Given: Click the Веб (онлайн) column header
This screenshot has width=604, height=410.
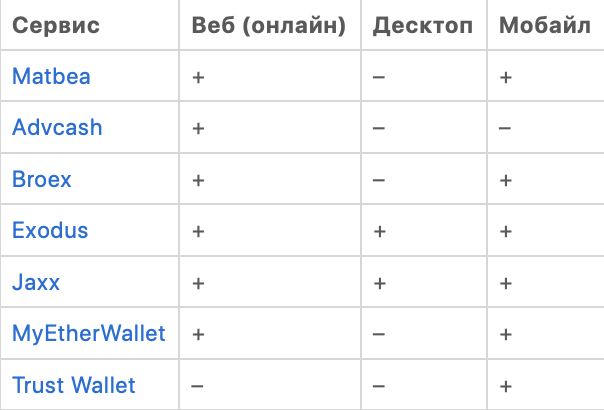Looking at the screenshot, I should 268,26.
